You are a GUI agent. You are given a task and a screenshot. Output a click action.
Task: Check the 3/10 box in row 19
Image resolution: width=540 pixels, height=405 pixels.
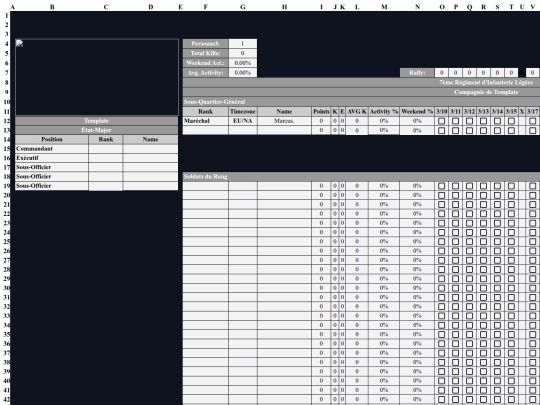(x=442, y=186)
